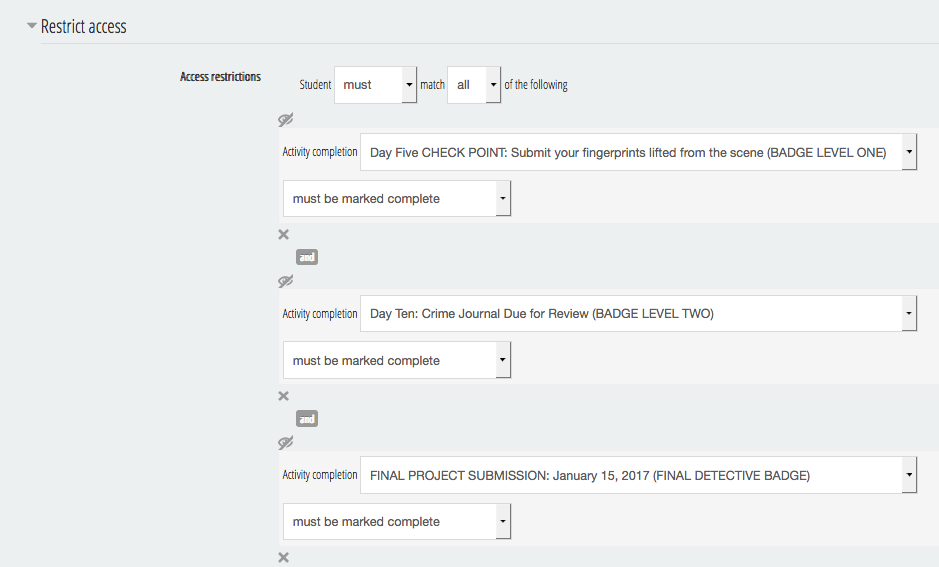939x567 pixels.
Task: Click second 'and' connector badge
Action: tap(307, 419)
